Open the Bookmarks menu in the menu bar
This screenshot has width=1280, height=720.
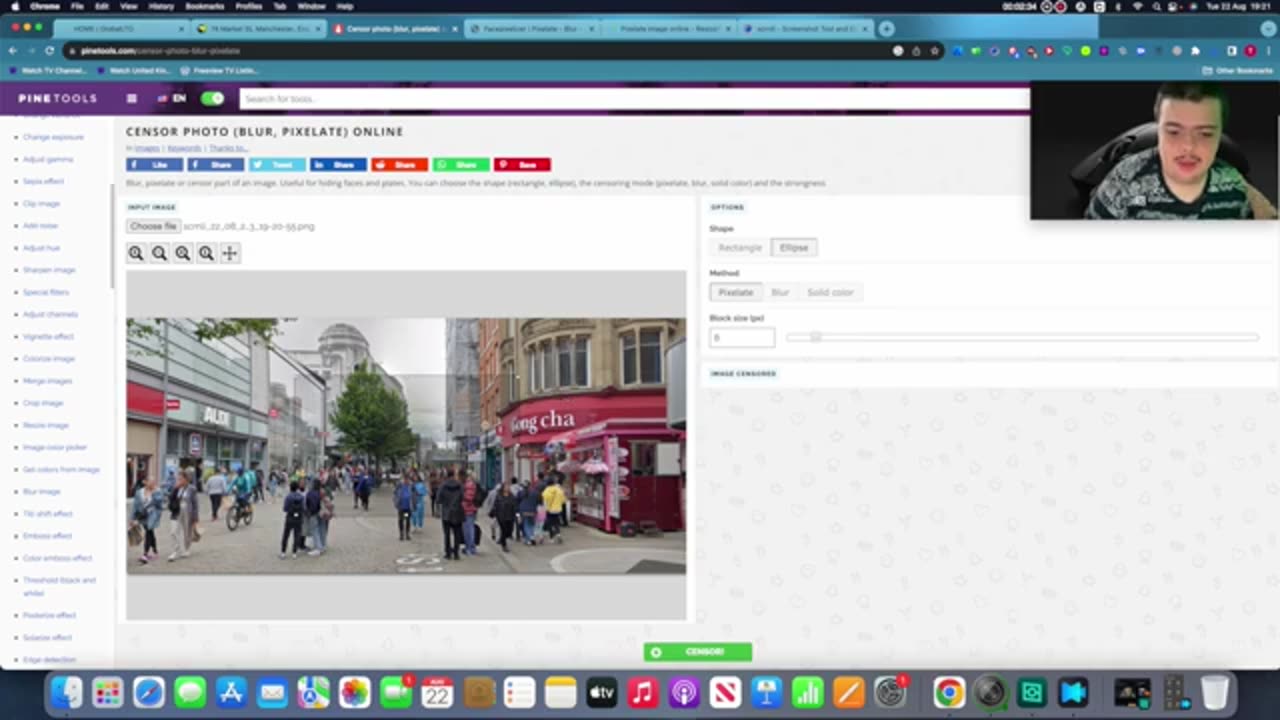pos(204,6)
